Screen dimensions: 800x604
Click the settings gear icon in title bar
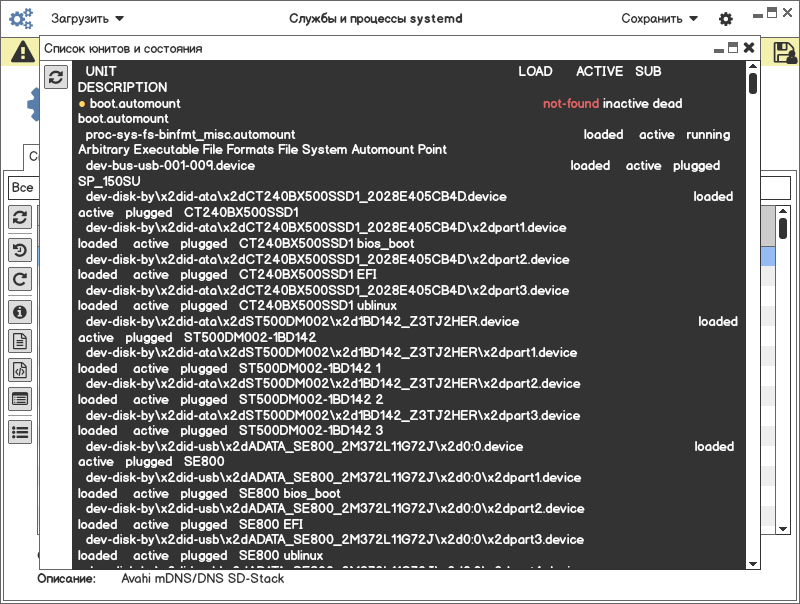(x=726, y=19)
